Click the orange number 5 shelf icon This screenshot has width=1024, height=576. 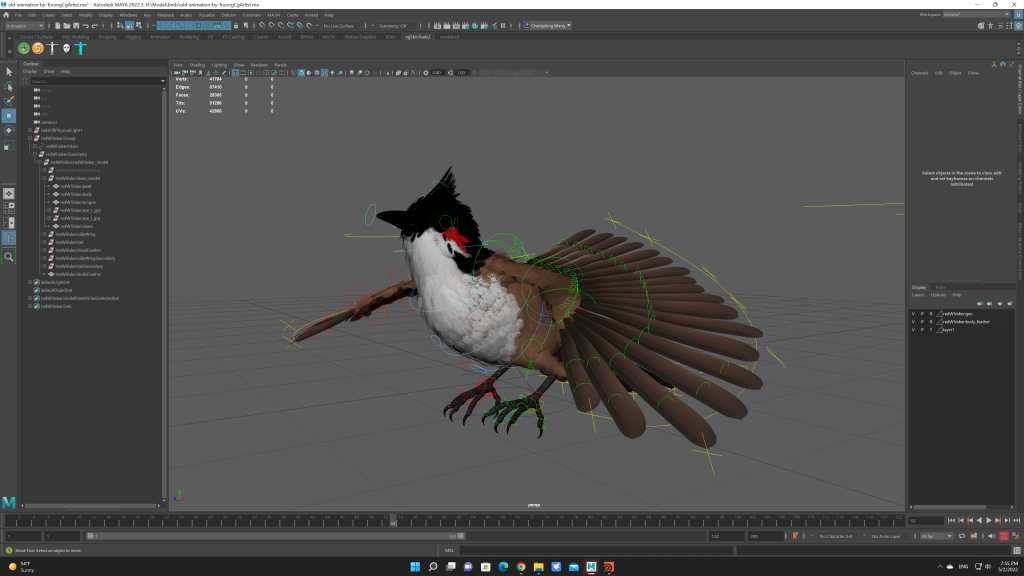[38, 47]
